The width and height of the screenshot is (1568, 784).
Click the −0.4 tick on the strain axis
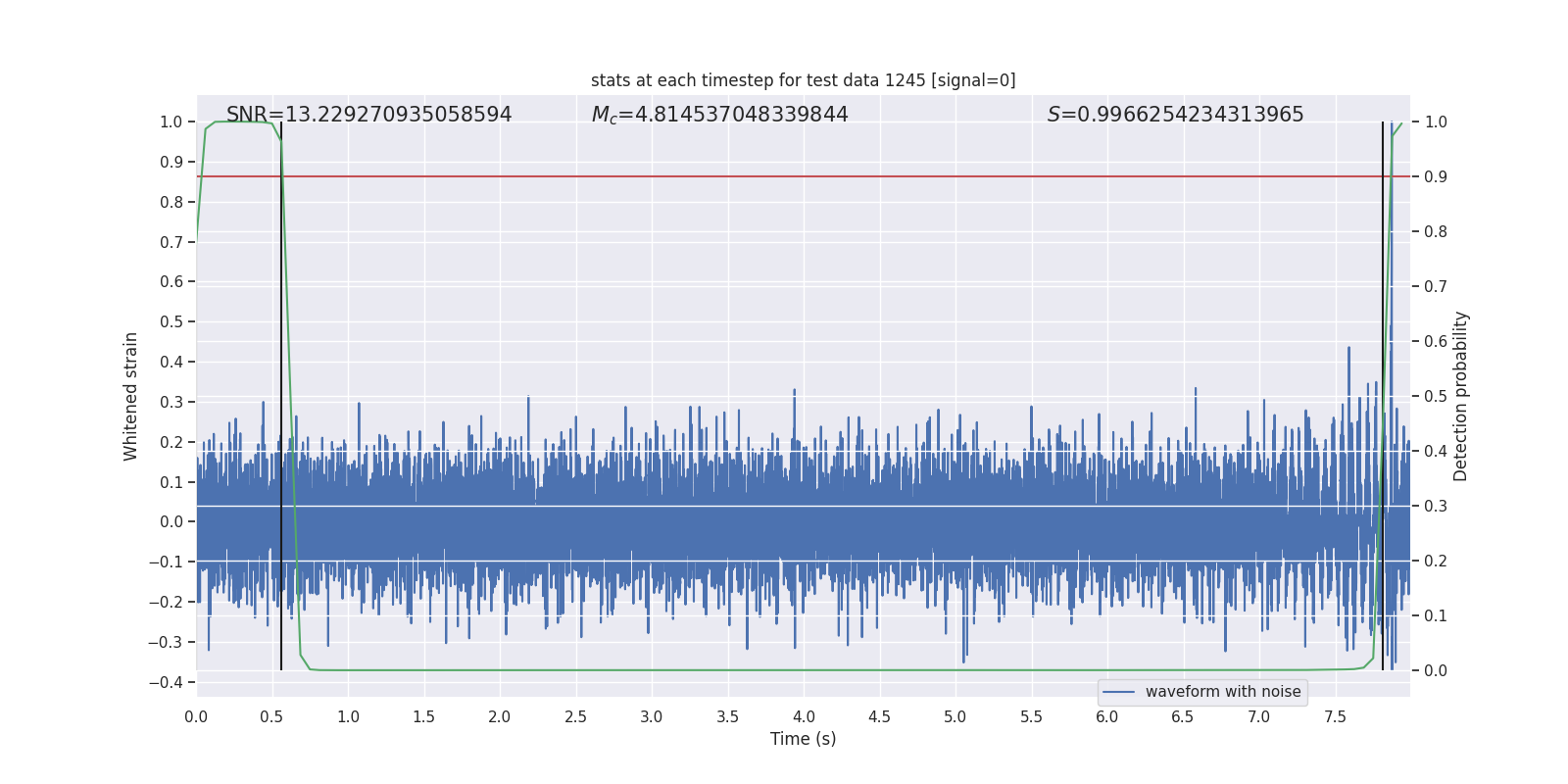coord(166,682)
